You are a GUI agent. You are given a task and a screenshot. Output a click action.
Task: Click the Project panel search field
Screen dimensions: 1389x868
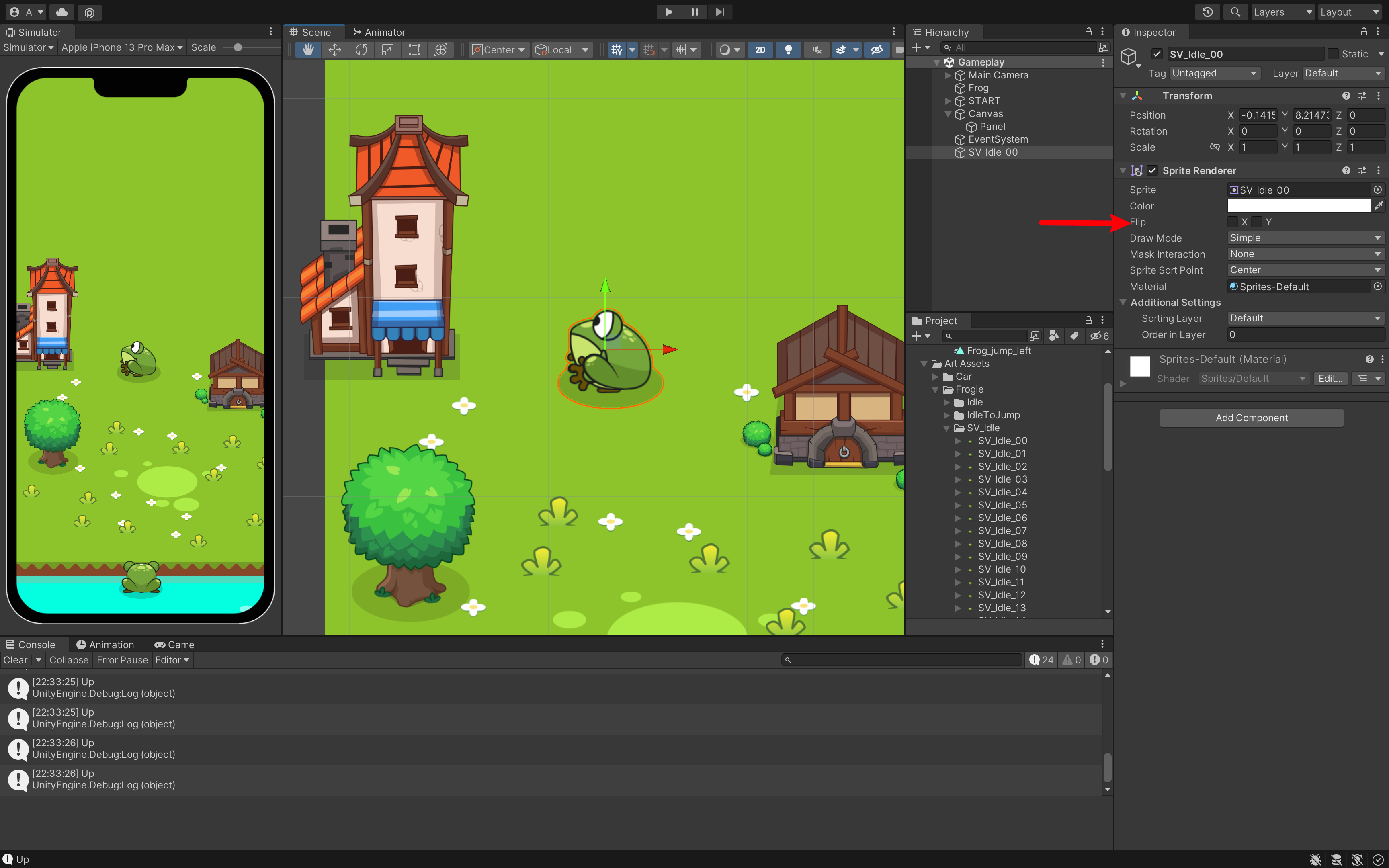point(985,336)
